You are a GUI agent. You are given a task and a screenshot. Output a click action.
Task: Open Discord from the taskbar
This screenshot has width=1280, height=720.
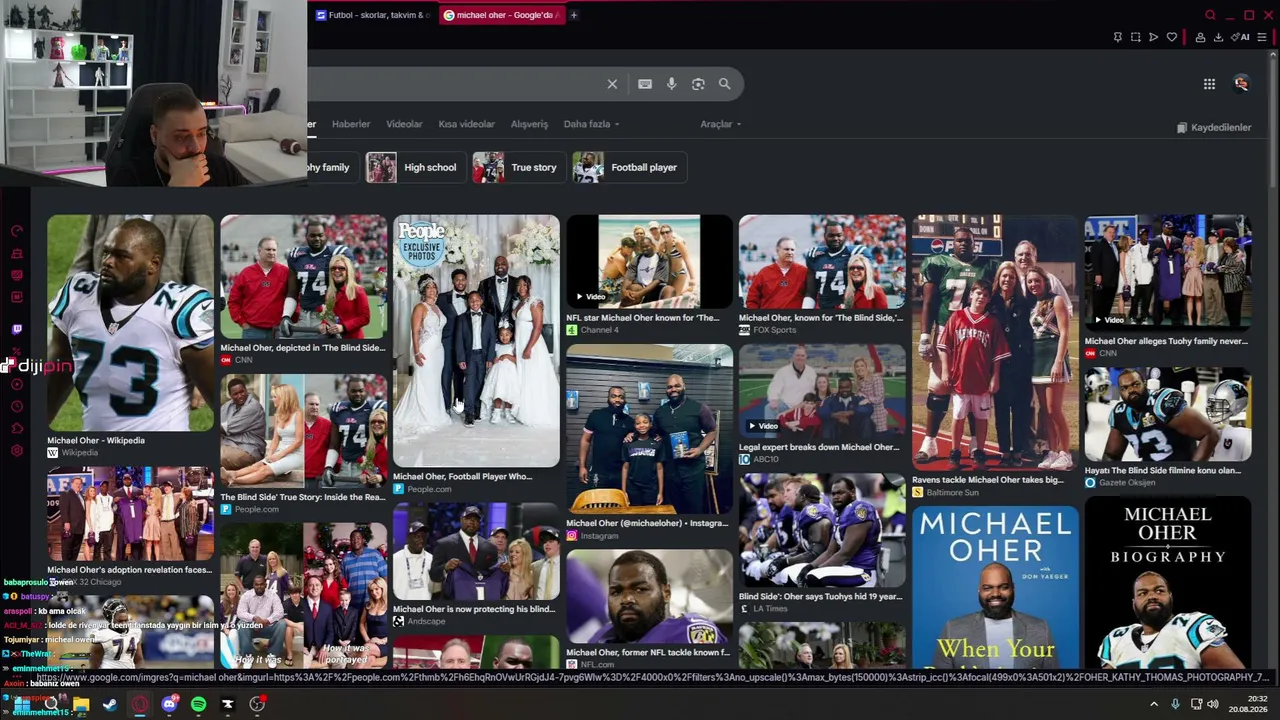click(x=169, y=704)
